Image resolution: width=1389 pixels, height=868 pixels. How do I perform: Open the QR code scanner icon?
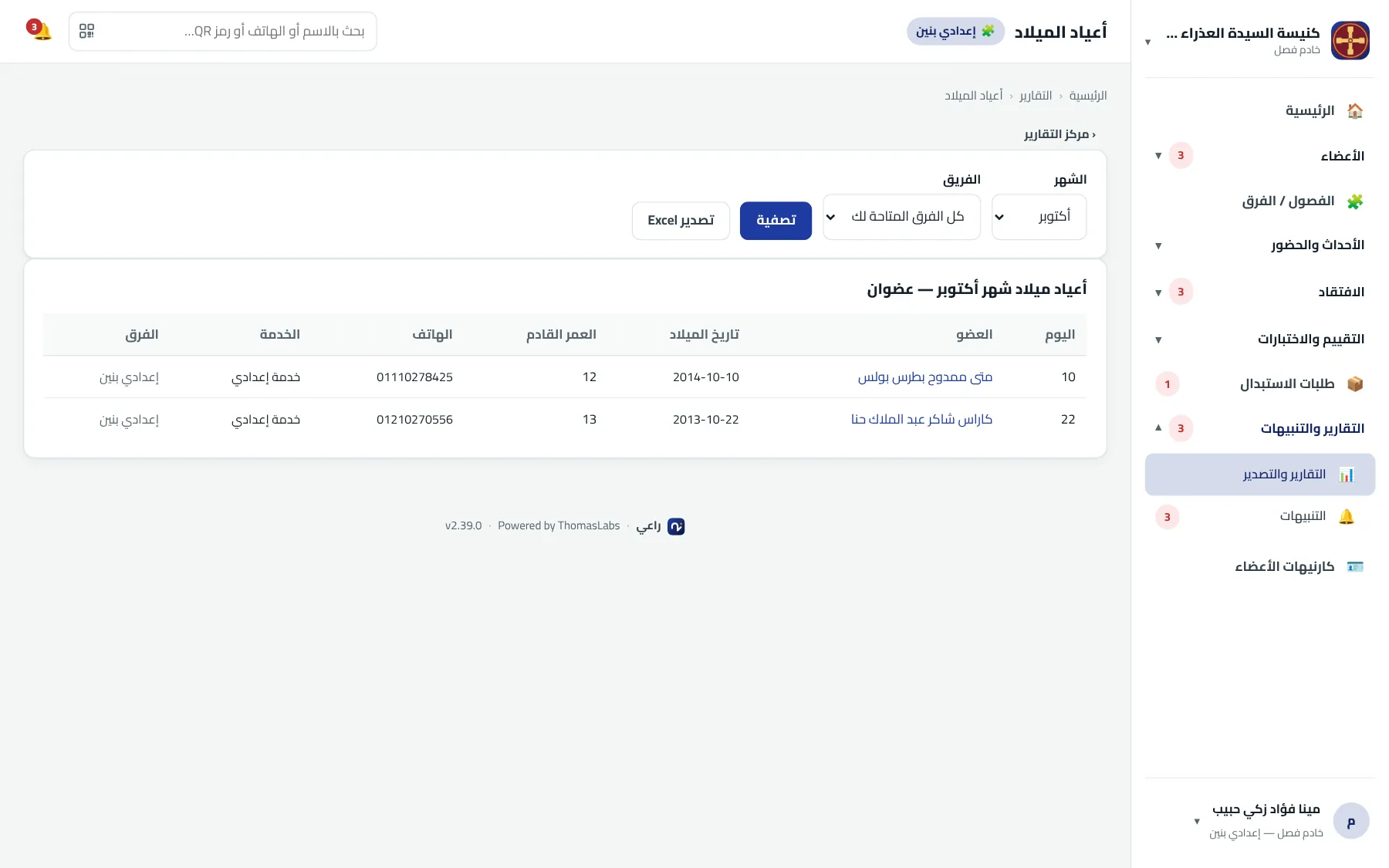coord(86,31)
